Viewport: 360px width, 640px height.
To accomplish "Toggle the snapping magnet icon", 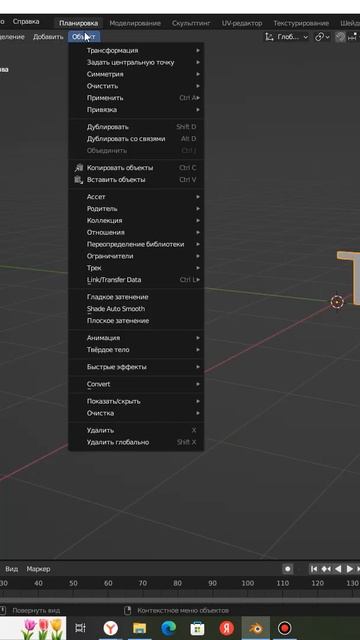I will [340, 37].
